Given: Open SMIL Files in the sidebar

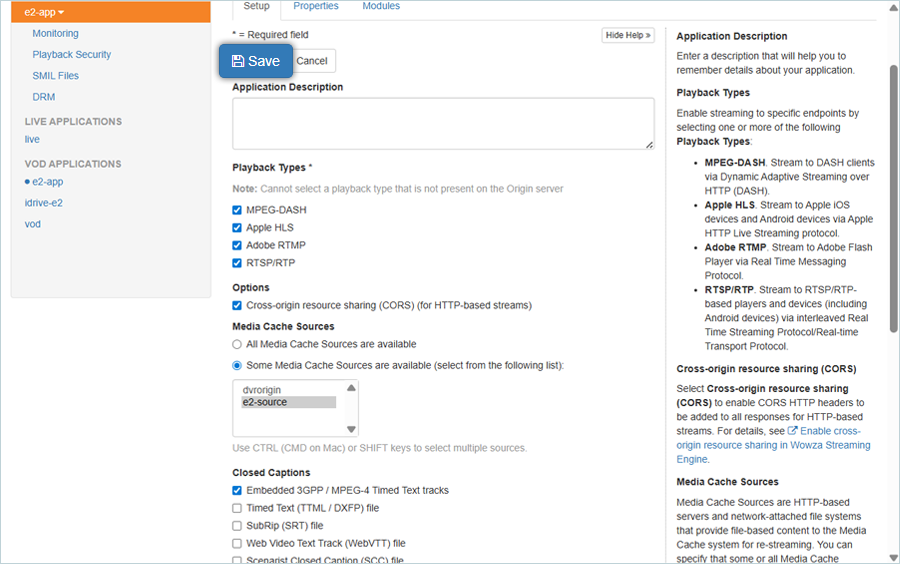Looking at the screenshot, I should click(x=56, y=76).
